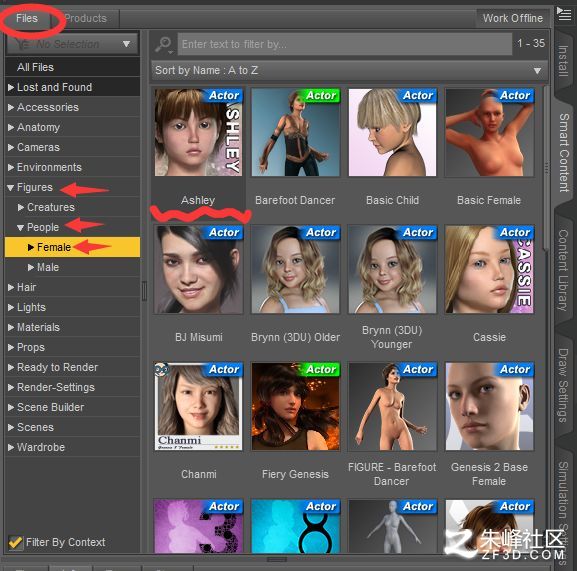Expand the Hair category arrow
Screen dimensions: 577x571
11,287
